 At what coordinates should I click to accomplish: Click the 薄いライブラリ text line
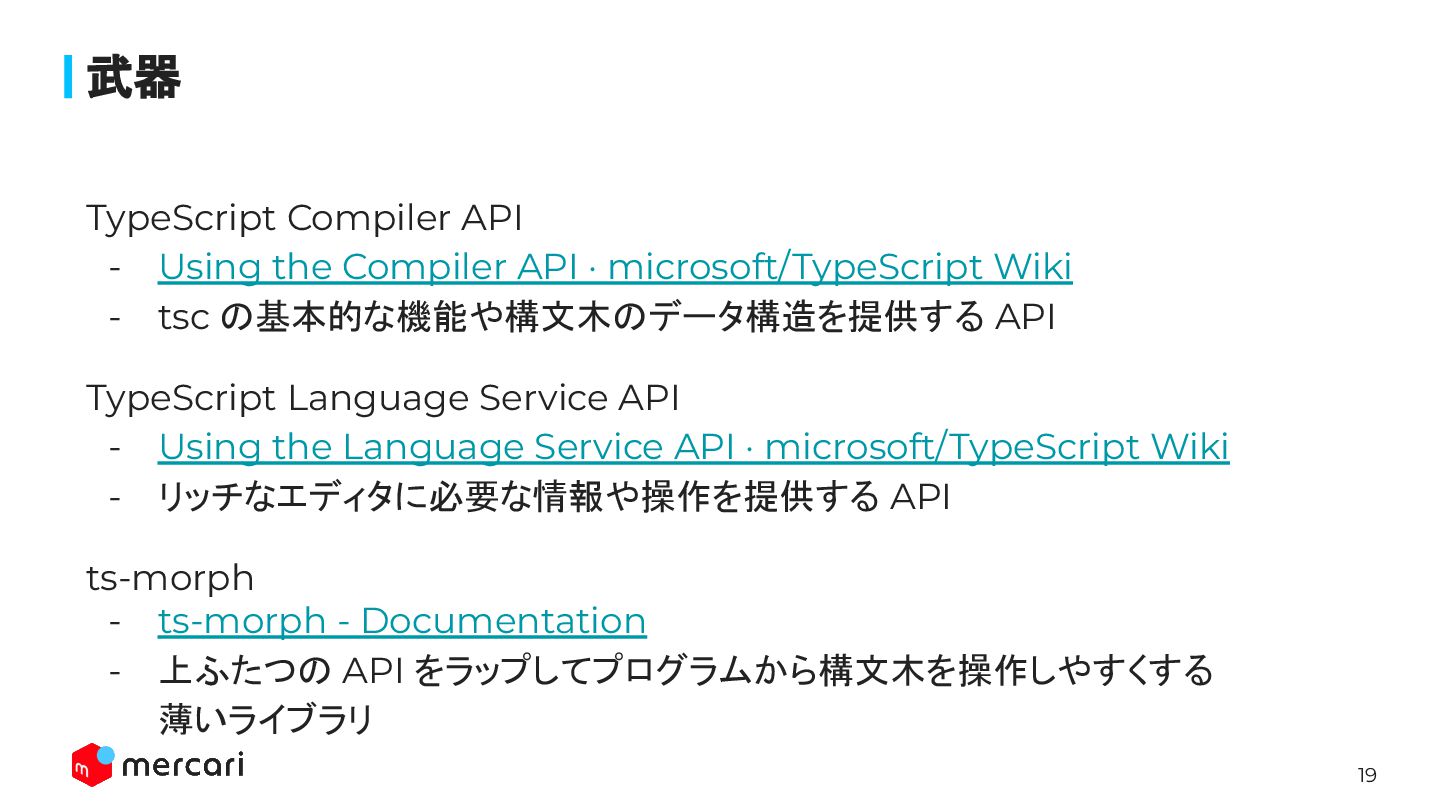point(266,719)
